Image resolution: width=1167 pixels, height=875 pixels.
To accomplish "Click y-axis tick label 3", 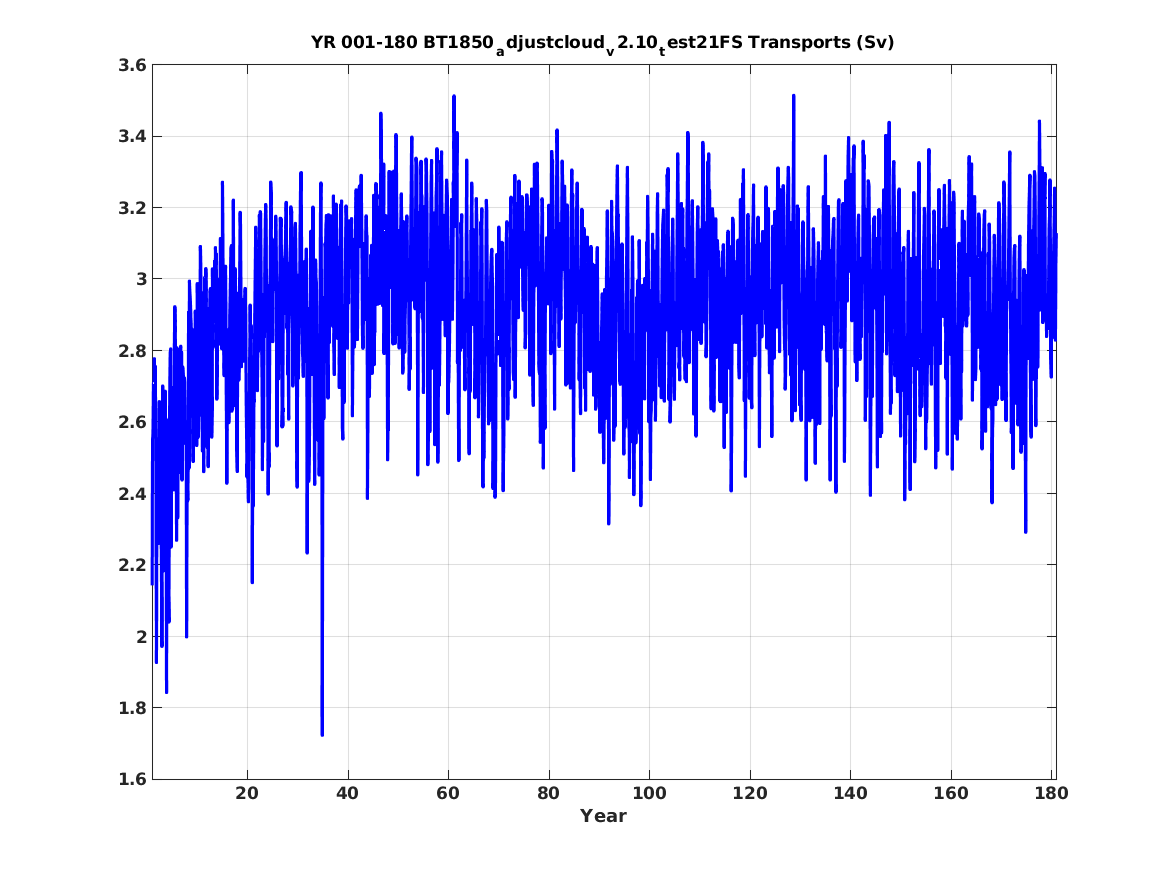I will [141, 280].
